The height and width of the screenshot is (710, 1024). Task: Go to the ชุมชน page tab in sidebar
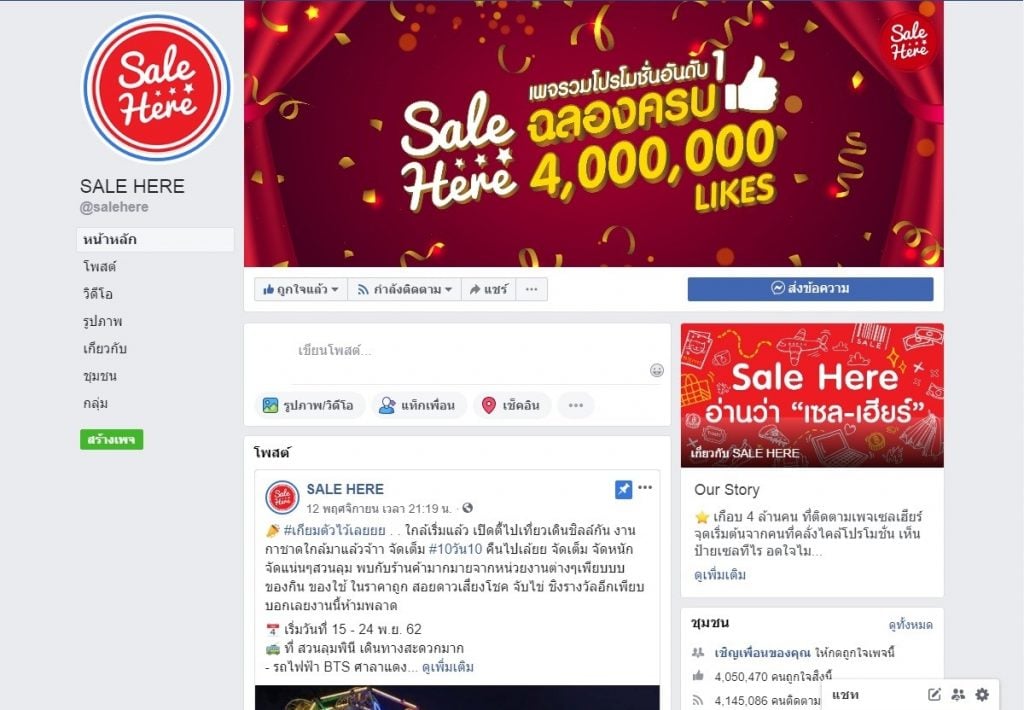click(x=100, y=376)
